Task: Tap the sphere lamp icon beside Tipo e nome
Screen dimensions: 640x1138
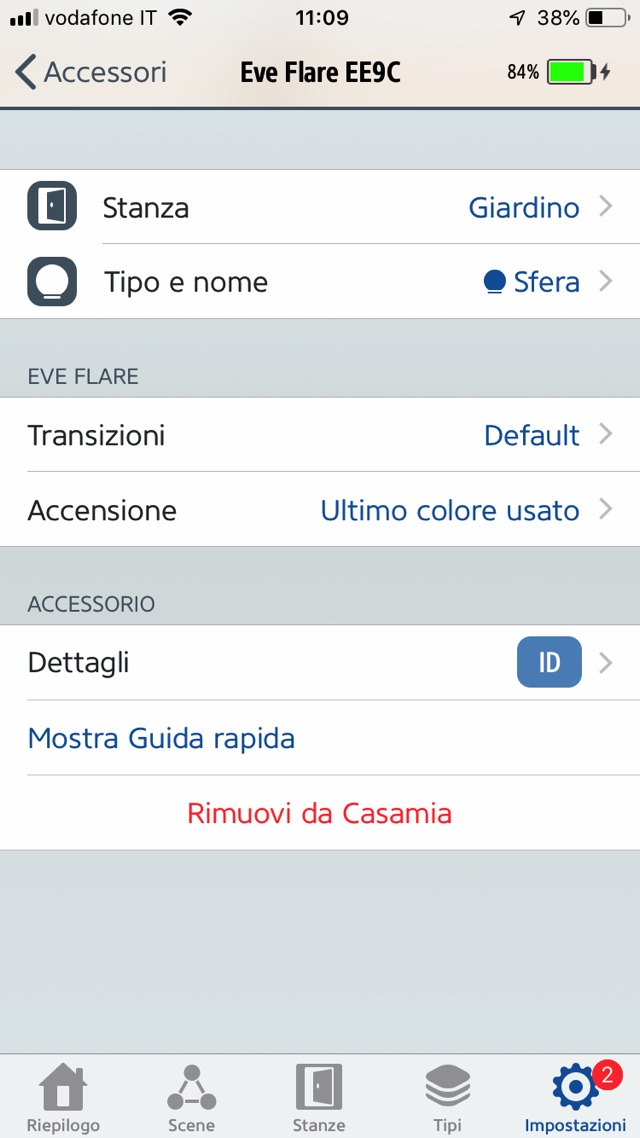Action: click(x=52, y=282)
